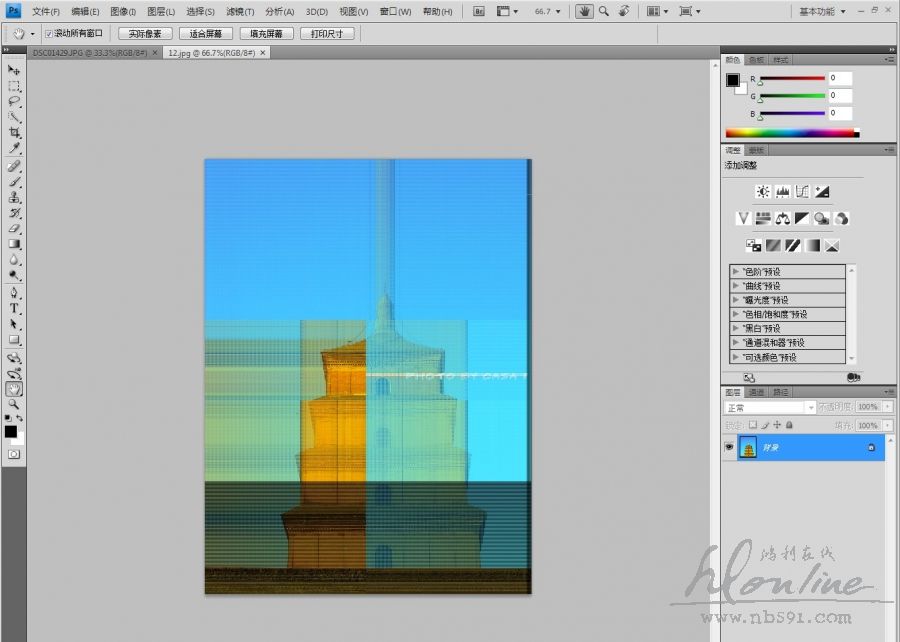Select the Horizontal Type tool
Image resolution: width=900 pixels, height=642 pixels.
coord(15,309)
